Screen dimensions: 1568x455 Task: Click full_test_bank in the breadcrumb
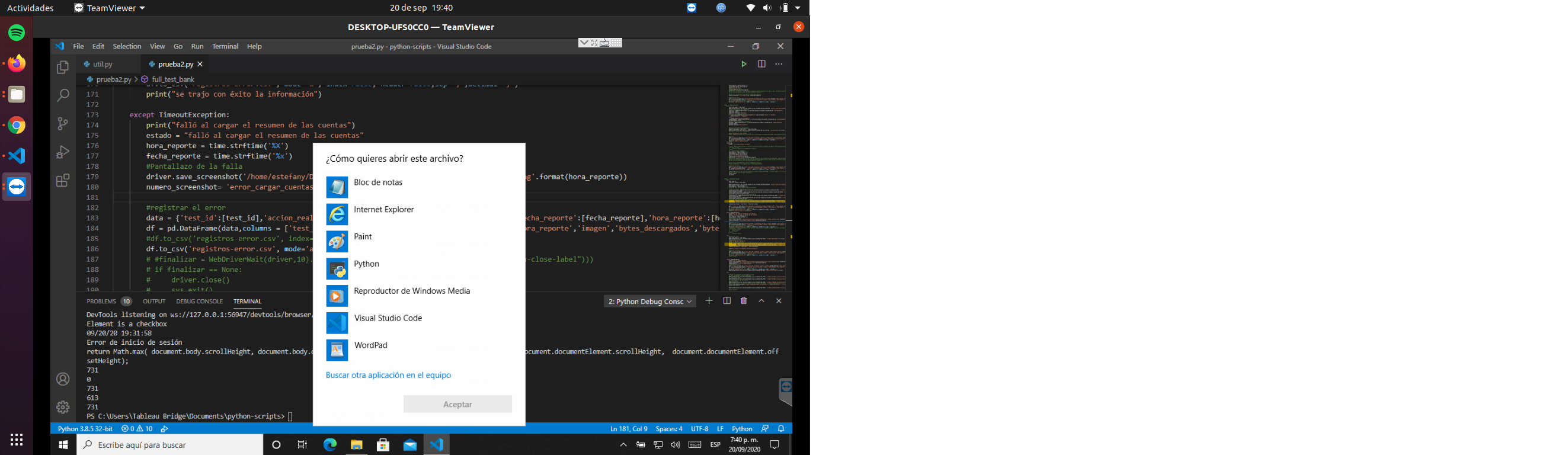[173, 80]
